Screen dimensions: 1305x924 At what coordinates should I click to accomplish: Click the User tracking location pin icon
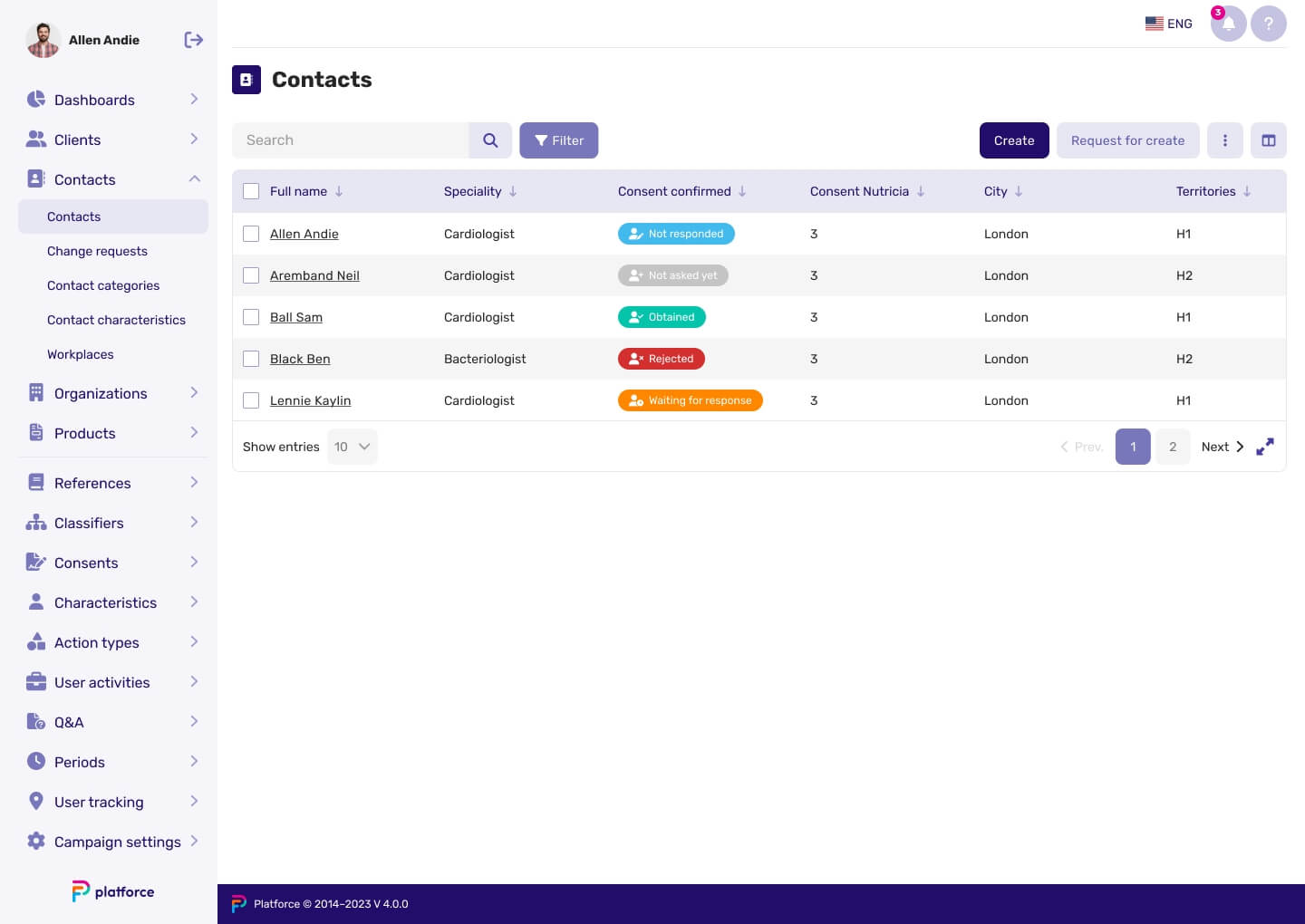(36, 802)
